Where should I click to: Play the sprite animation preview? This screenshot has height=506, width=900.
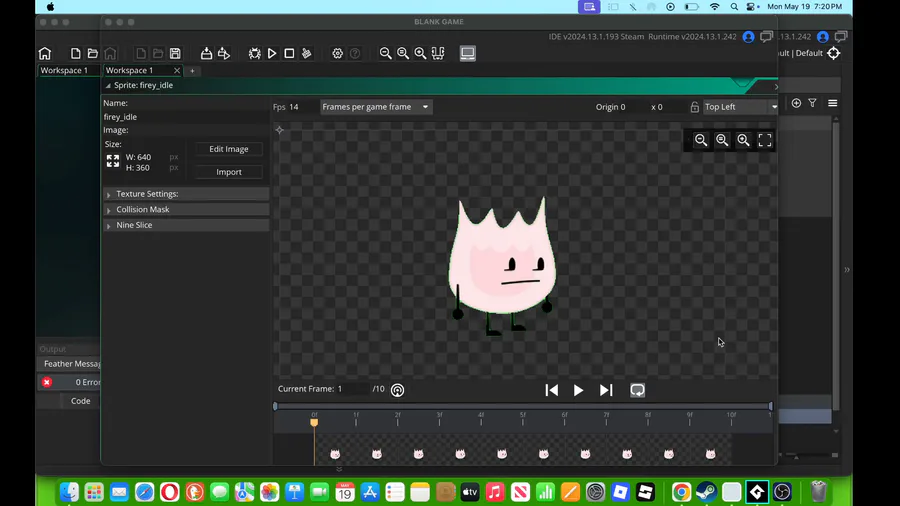(x=578, y=390)
